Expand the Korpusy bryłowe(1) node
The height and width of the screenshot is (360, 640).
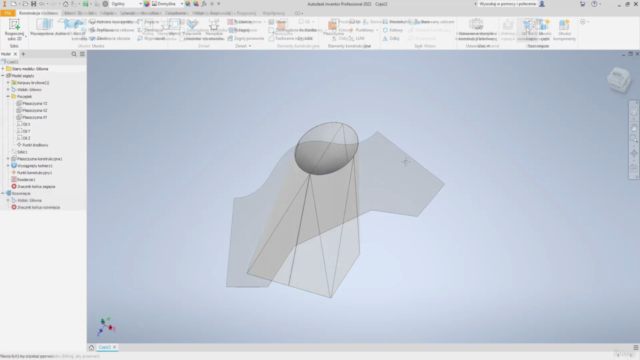(x=8, y=83)
